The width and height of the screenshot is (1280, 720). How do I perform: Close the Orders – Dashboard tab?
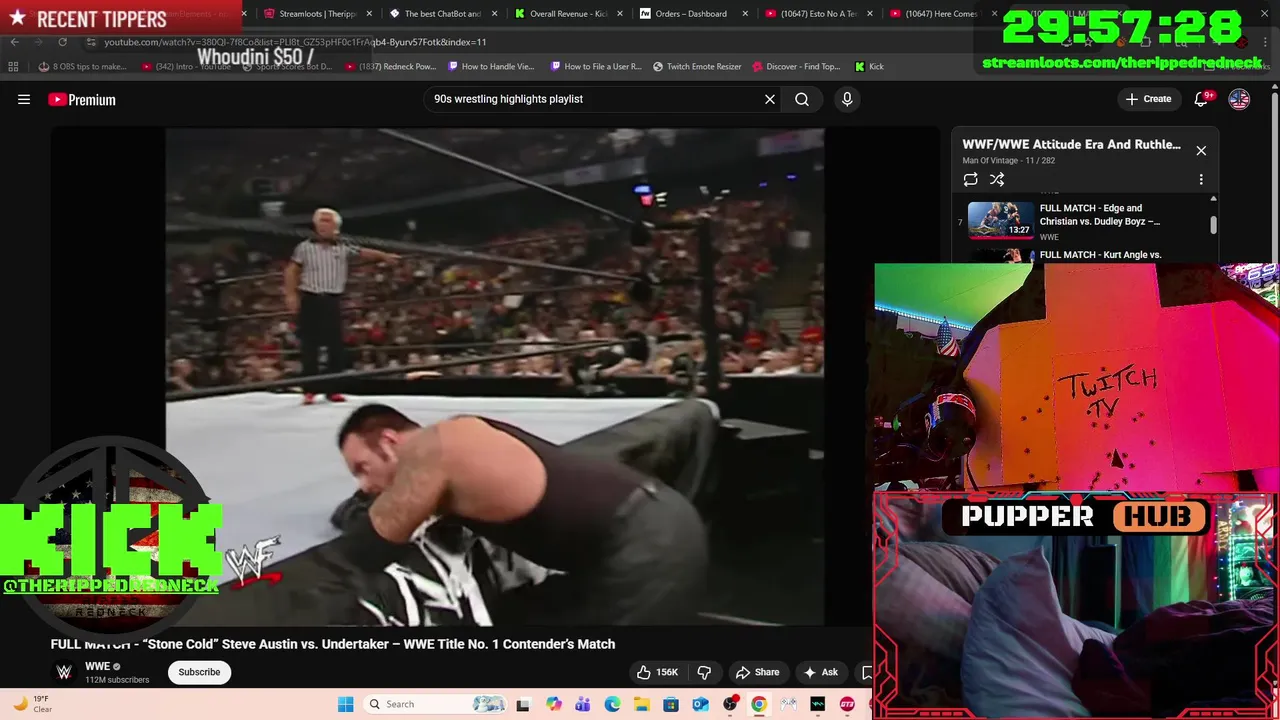tap(745, 14)
